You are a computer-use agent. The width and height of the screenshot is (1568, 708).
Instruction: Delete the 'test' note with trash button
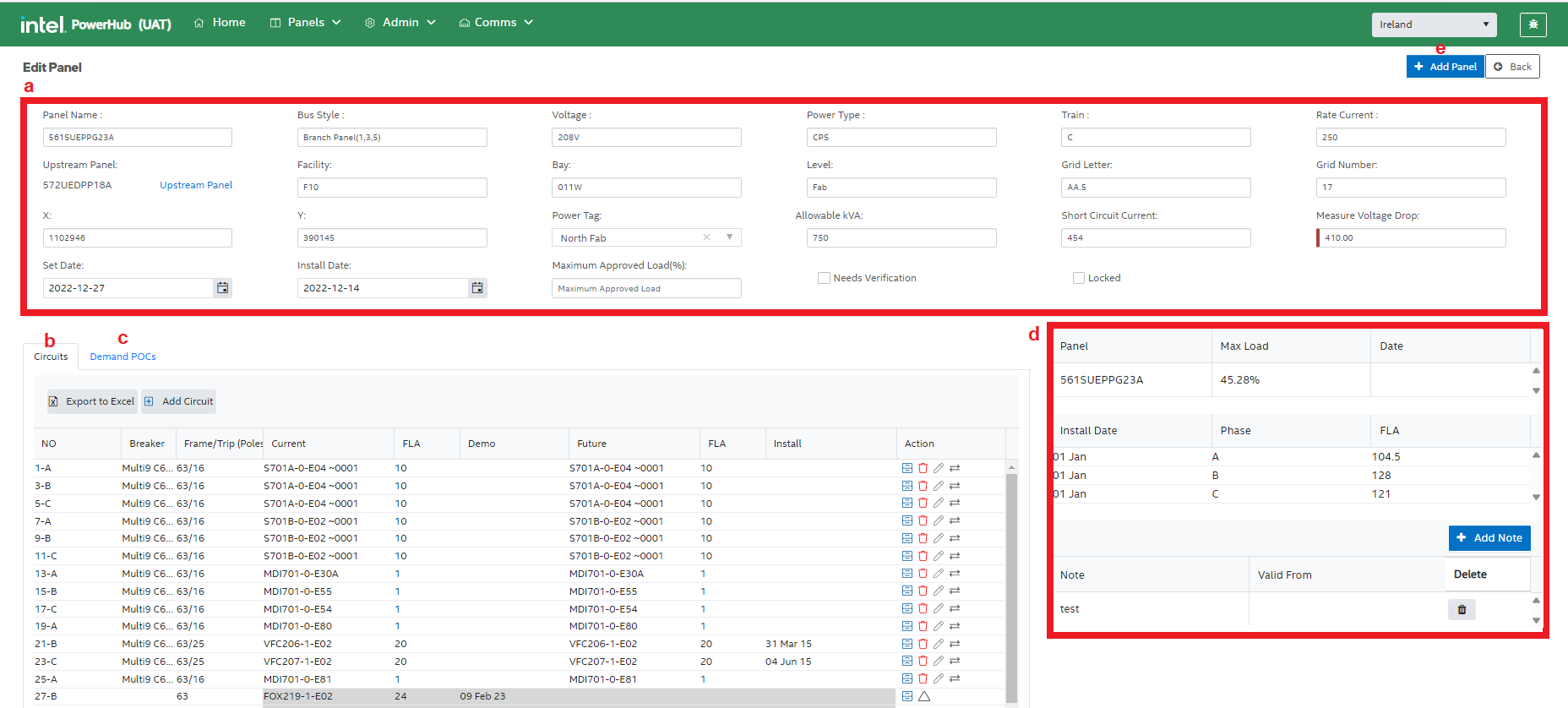[1462, 609]
